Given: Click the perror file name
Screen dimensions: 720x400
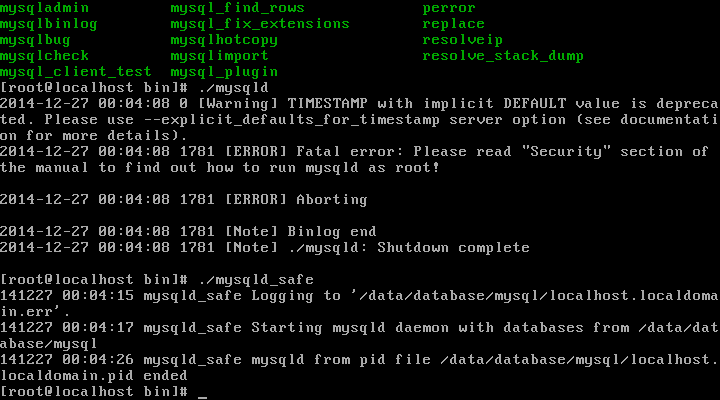Looking at the screenshot, I should pos(449,8).
